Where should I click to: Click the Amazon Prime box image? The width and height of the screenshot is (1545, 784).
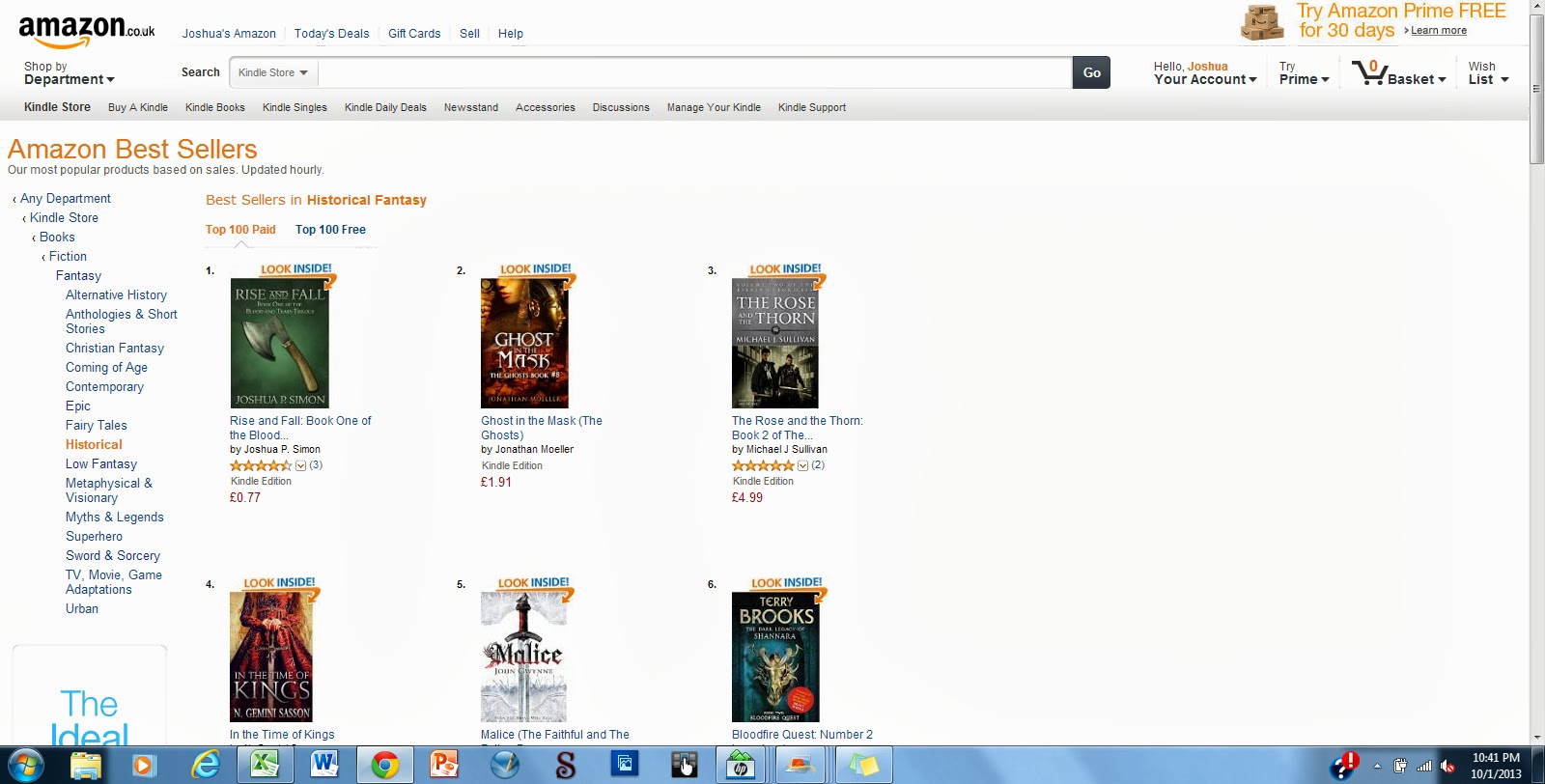click(x=1262, y=22)
